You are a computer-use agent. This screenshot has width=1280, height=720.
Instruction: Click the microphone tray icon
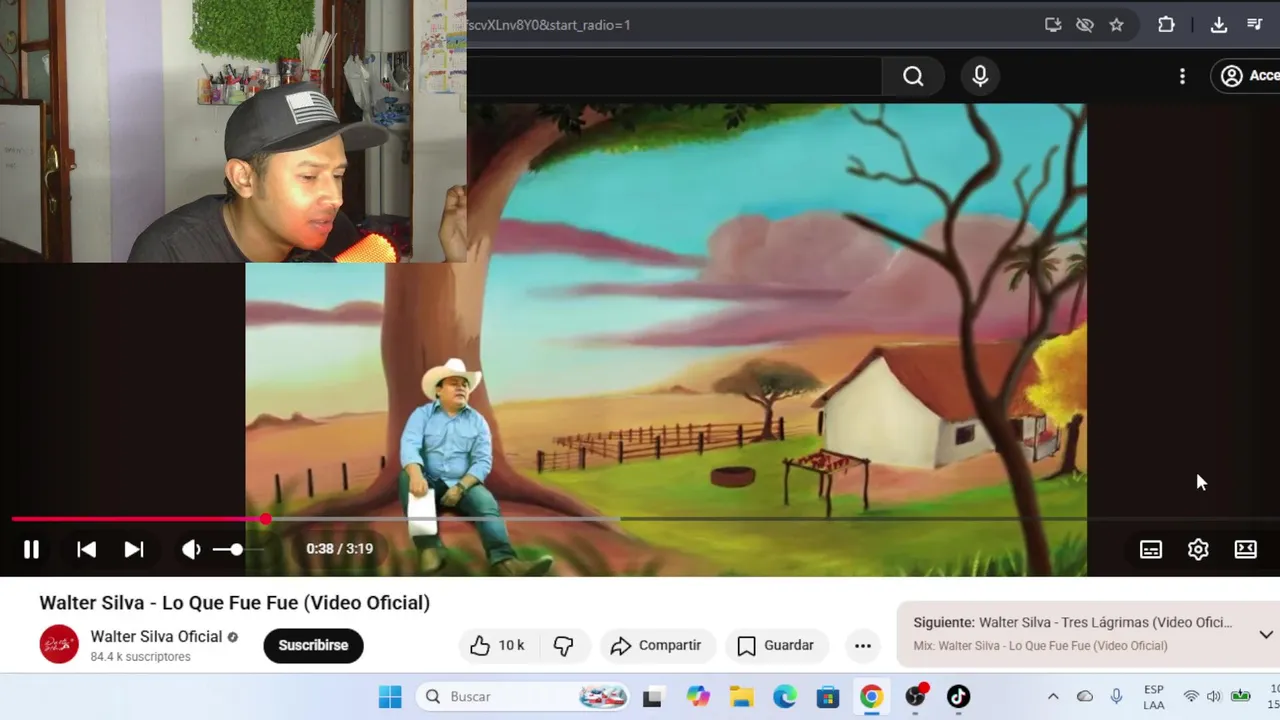pyautogui.click(x=1116, y=697)
